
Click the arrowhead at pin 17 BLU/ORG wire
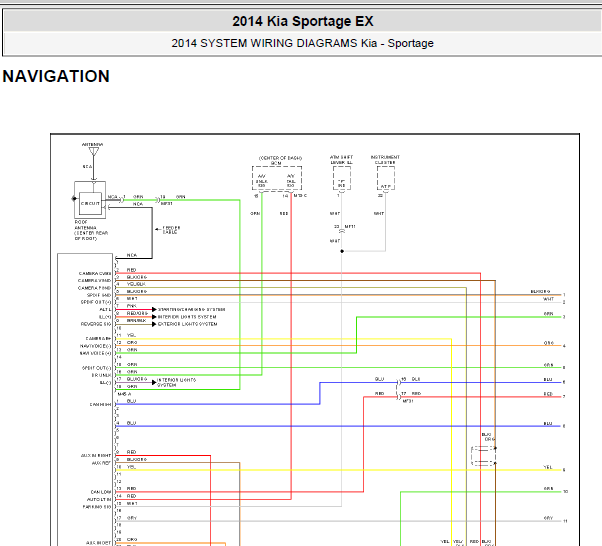tap(154, 382)
